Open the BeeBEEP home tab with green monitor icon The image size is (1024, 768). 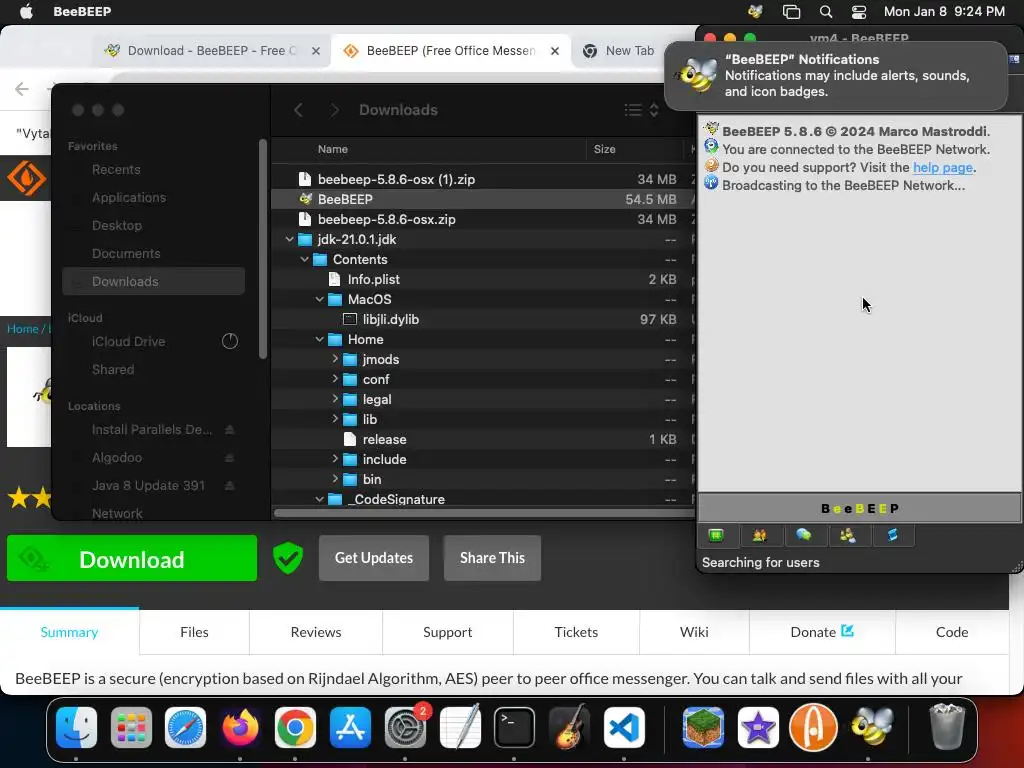[x=716, y=536]
